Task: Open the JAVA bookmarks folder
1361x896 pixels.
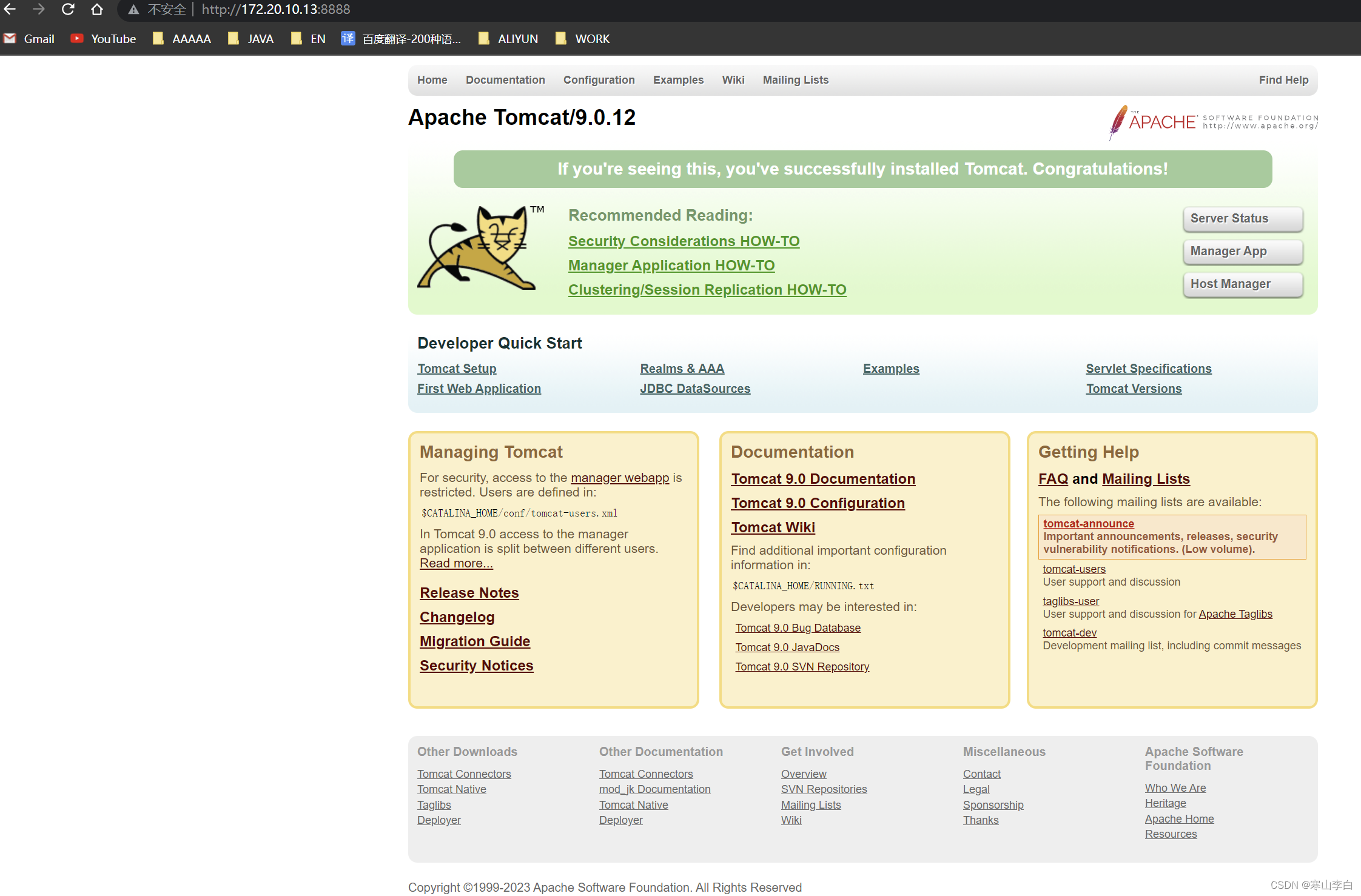Action: (x=251, y=39)
